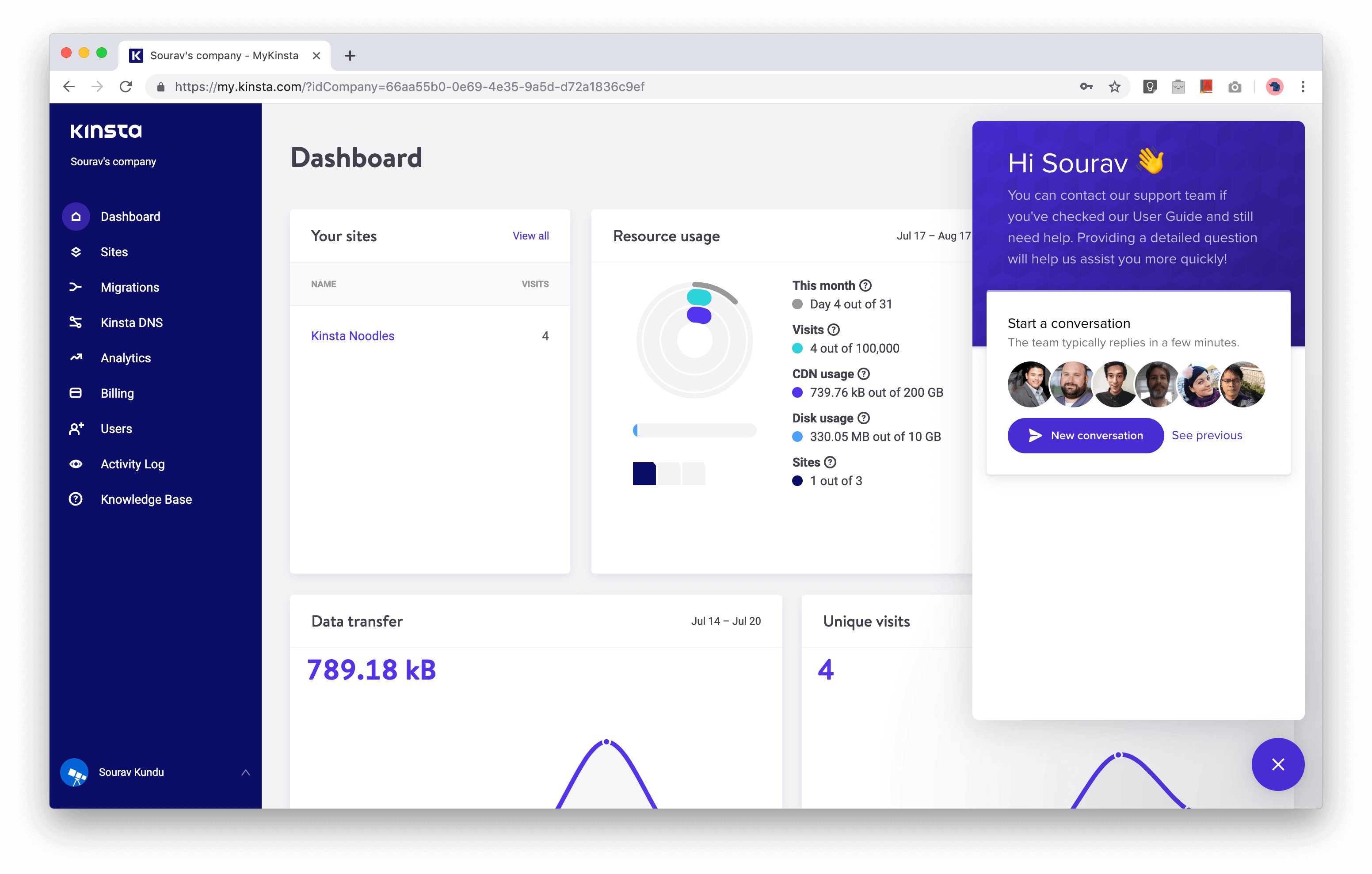Click the red bookmark extension icon

[1206, 87]
